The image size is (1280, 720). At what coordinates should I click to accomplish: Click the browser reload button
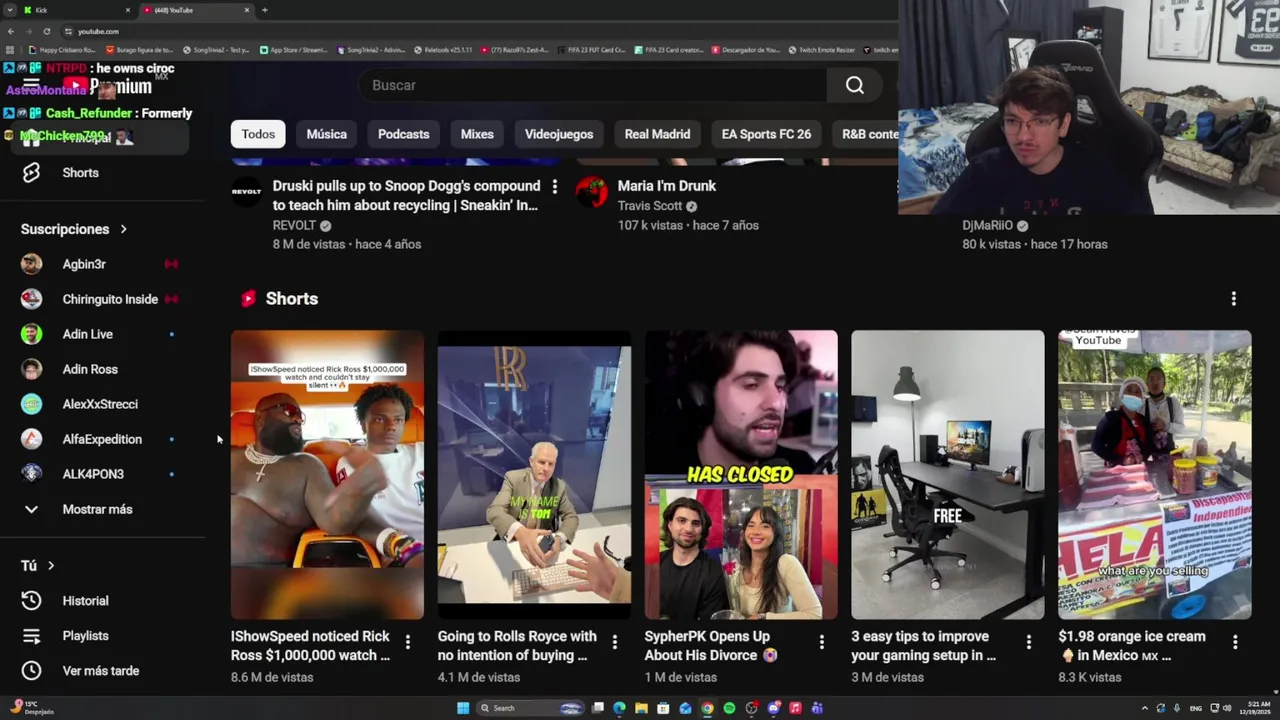46,31
